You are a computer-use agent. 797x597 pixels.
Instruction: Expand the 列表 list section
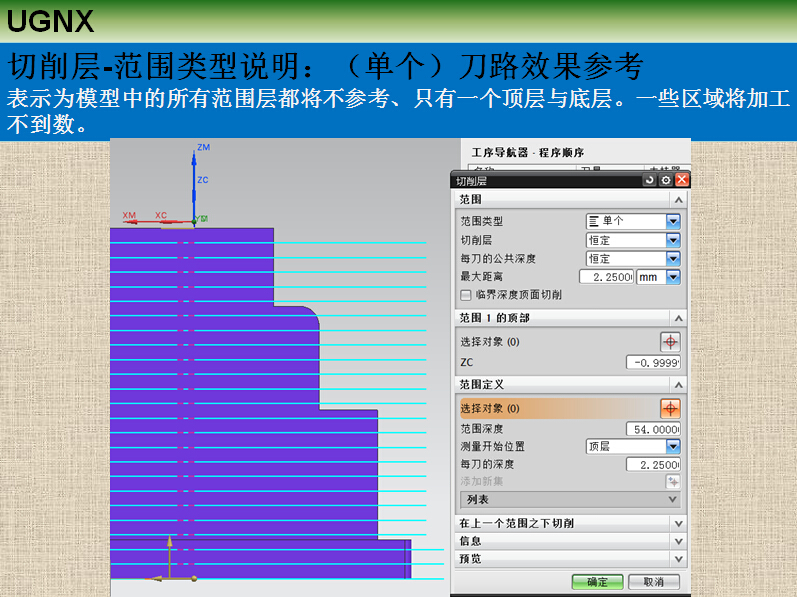(570, 499)
